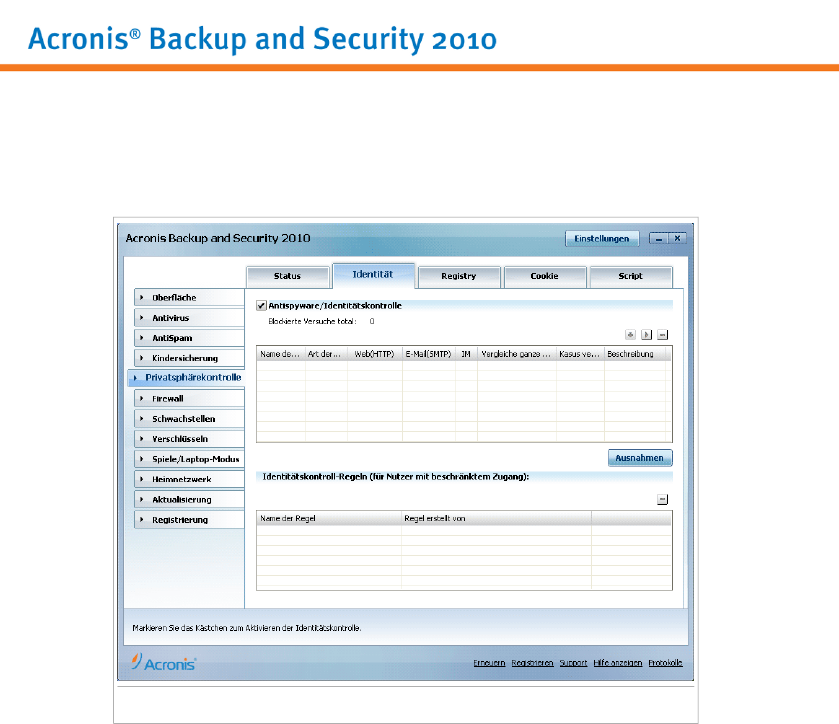The image size is (839, 724).
Task: Click the Support link
Action: 573,663
